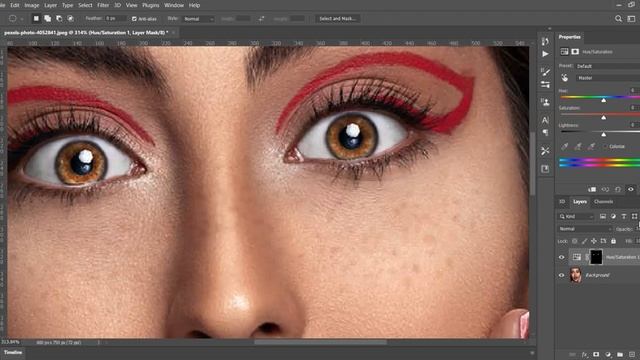Click the Saturation slider handle
This screenshot has width=640, height=360.
pyautogui.click(x=604, y=118)
